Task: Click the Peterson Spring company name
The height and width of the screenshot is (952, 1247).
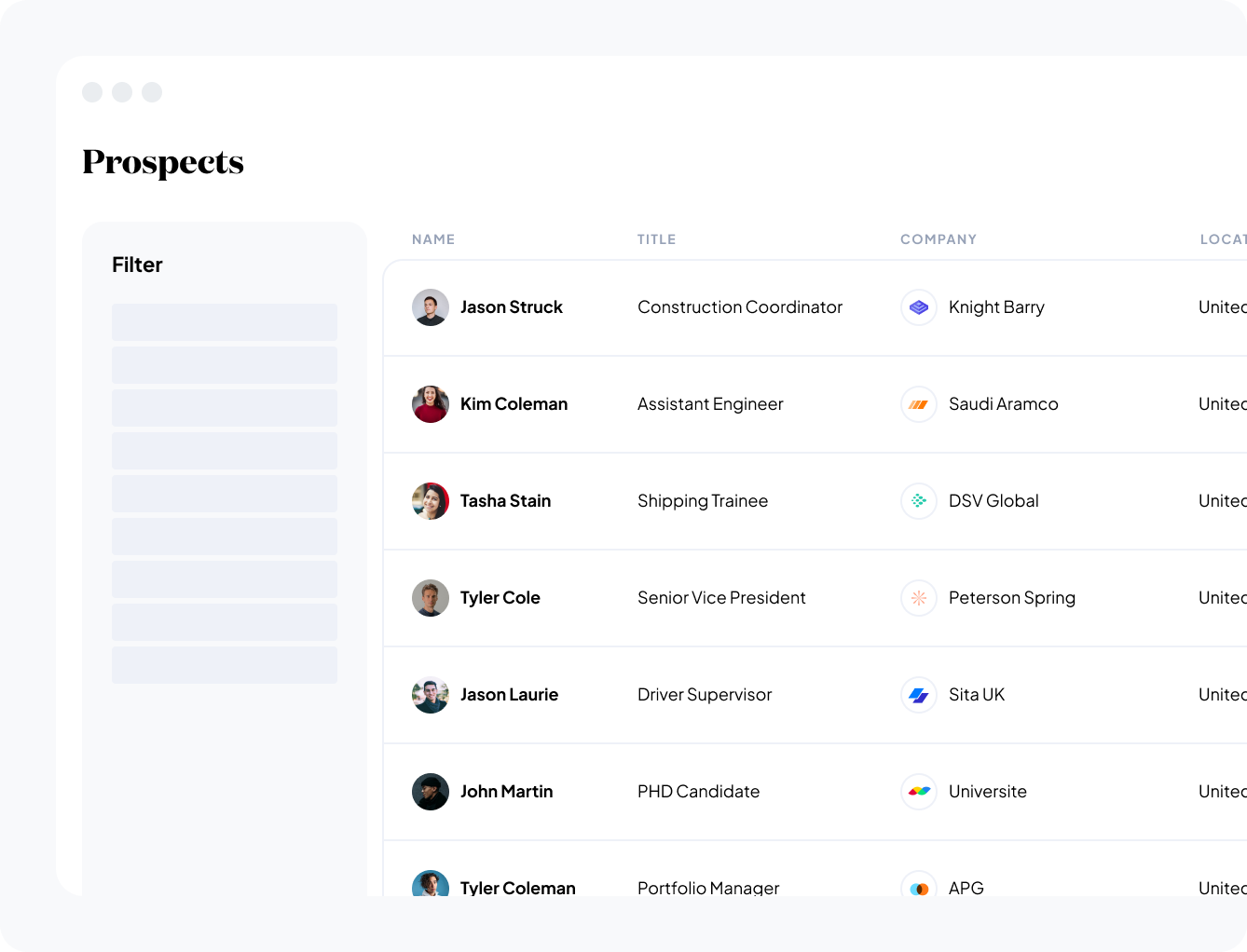Action: 1012,598
